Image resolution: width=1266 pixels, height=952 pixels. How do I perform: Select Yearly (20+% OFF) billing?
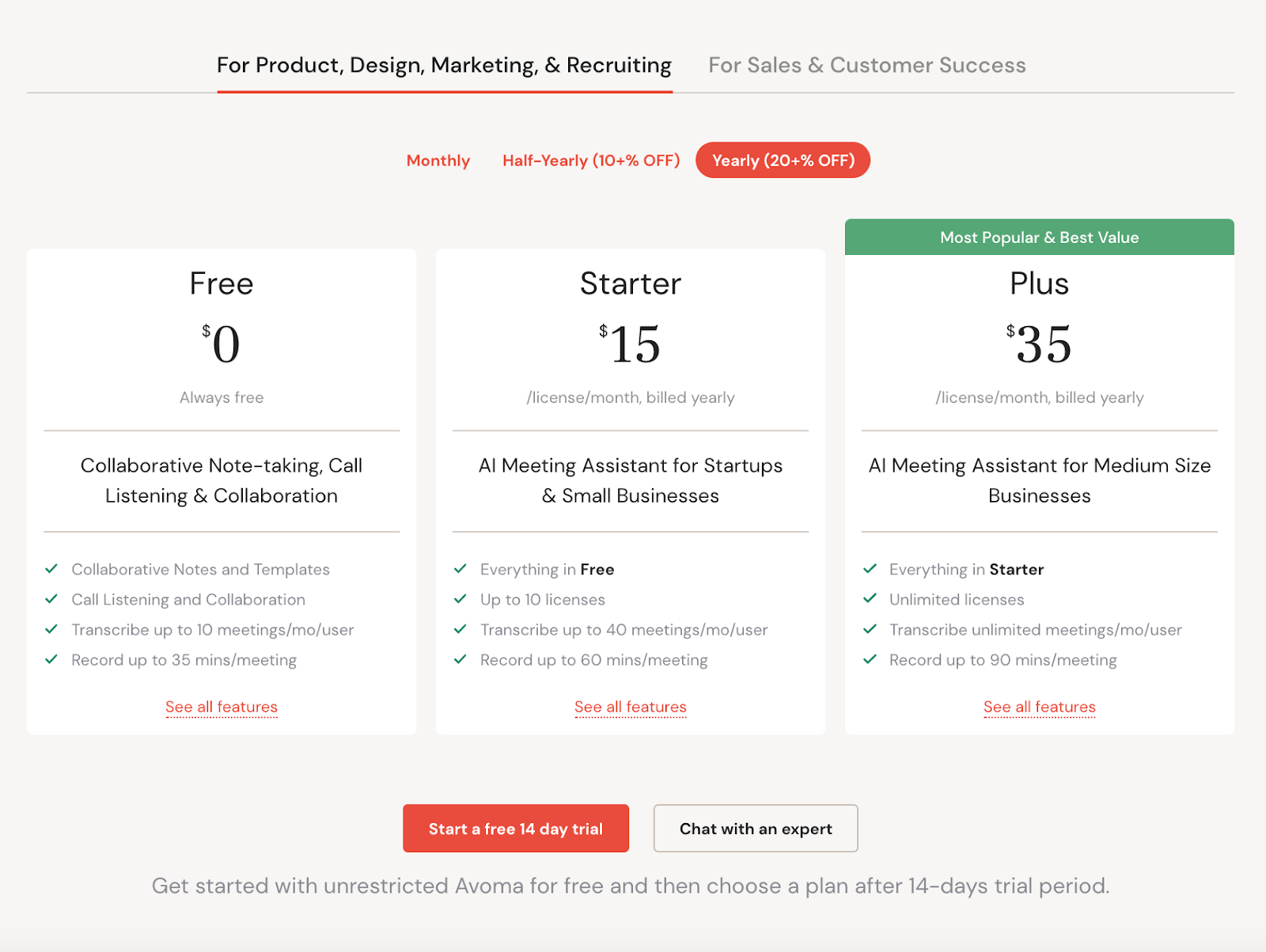click(783, 161)
